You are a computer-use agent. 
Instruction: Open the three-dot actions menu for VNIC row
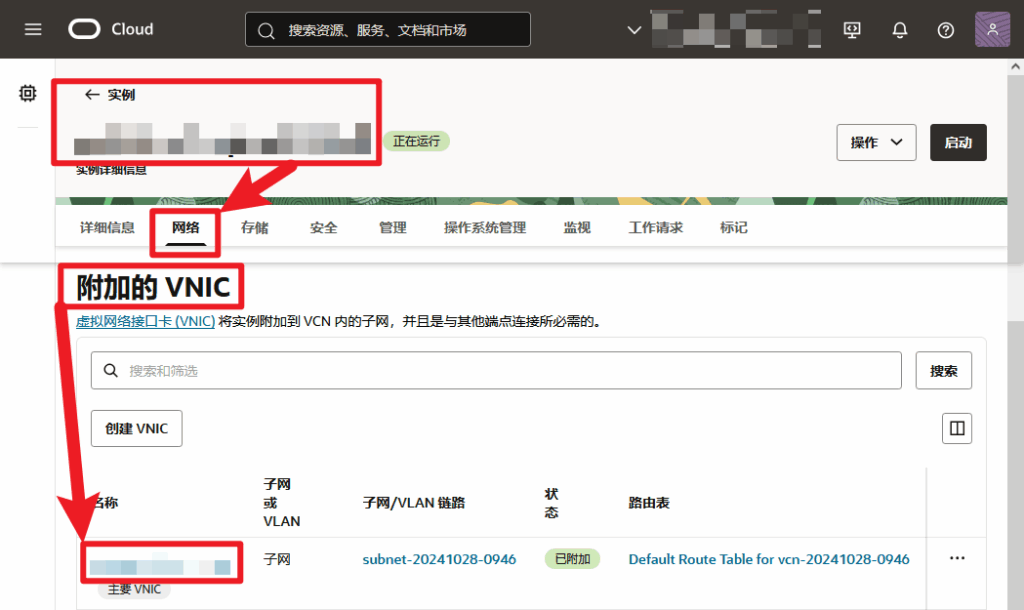(x=957, y=558)
